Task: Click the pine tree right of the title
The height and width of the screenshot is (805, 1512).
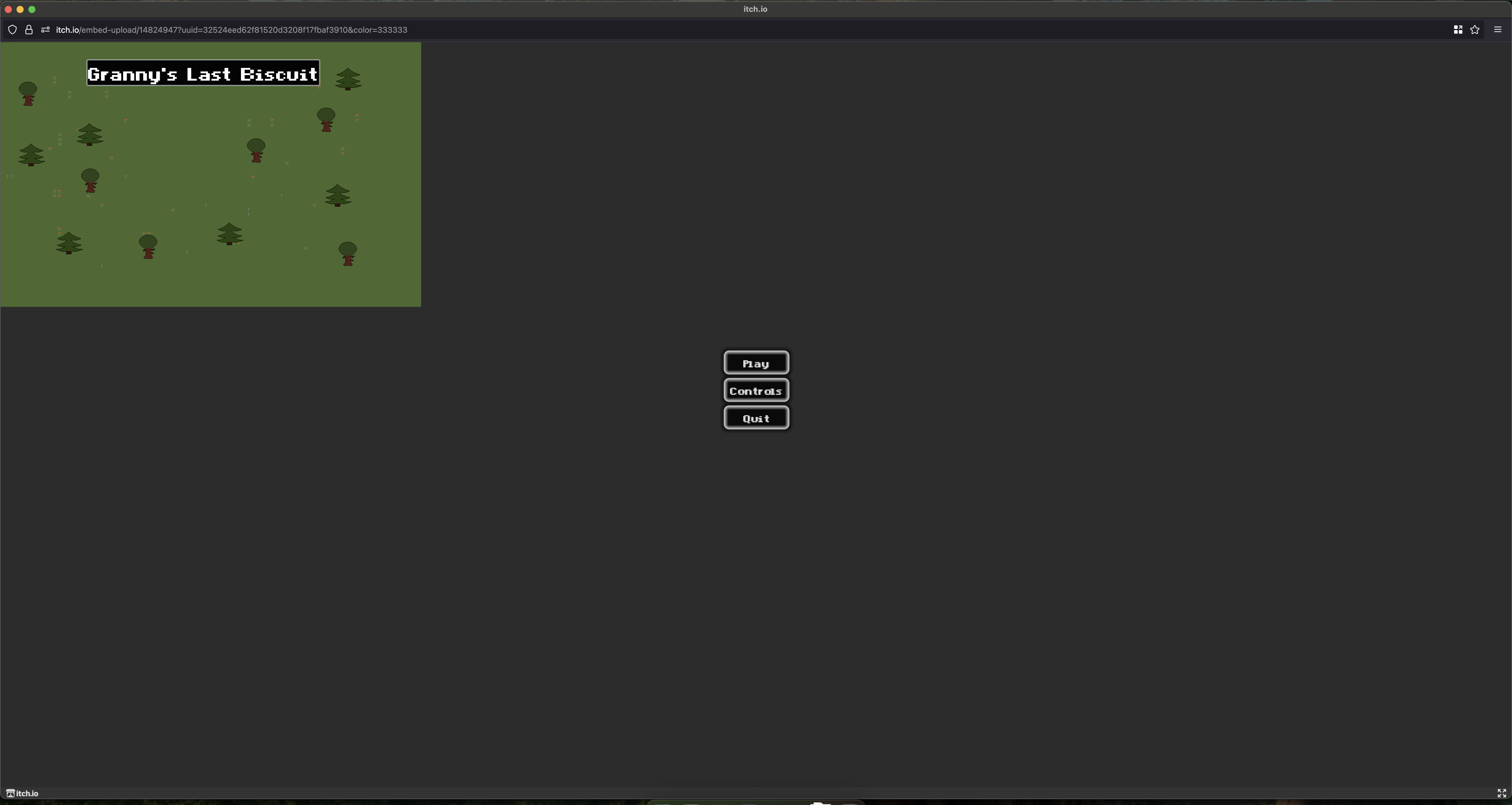Action: tap(348, 79)
